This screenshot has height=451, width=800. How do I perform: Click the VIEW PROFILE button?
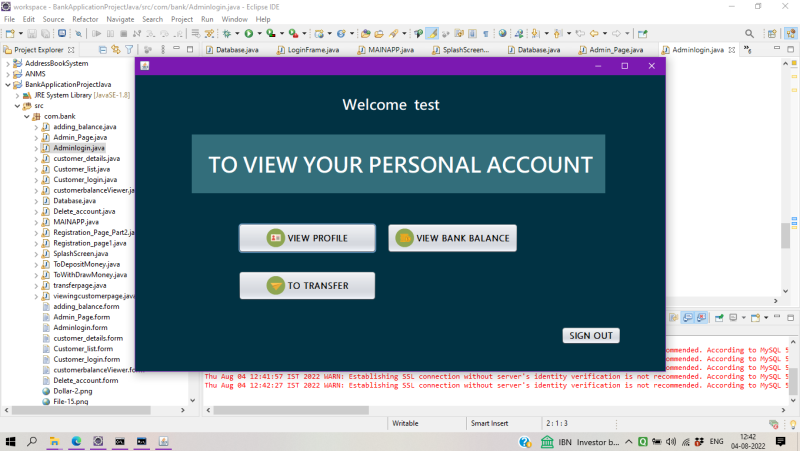click(307, 238)
